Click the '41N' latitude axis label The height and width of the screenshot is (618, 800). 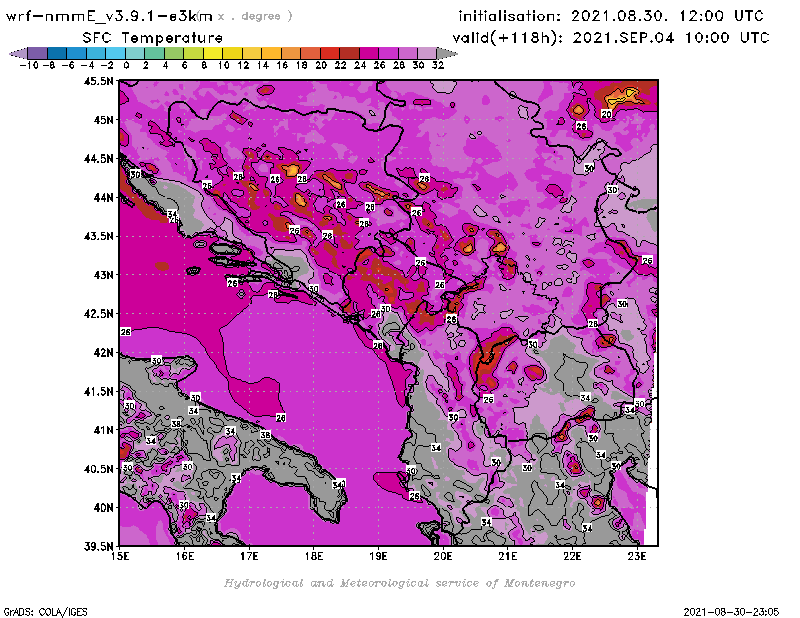(x=103, y=430)
